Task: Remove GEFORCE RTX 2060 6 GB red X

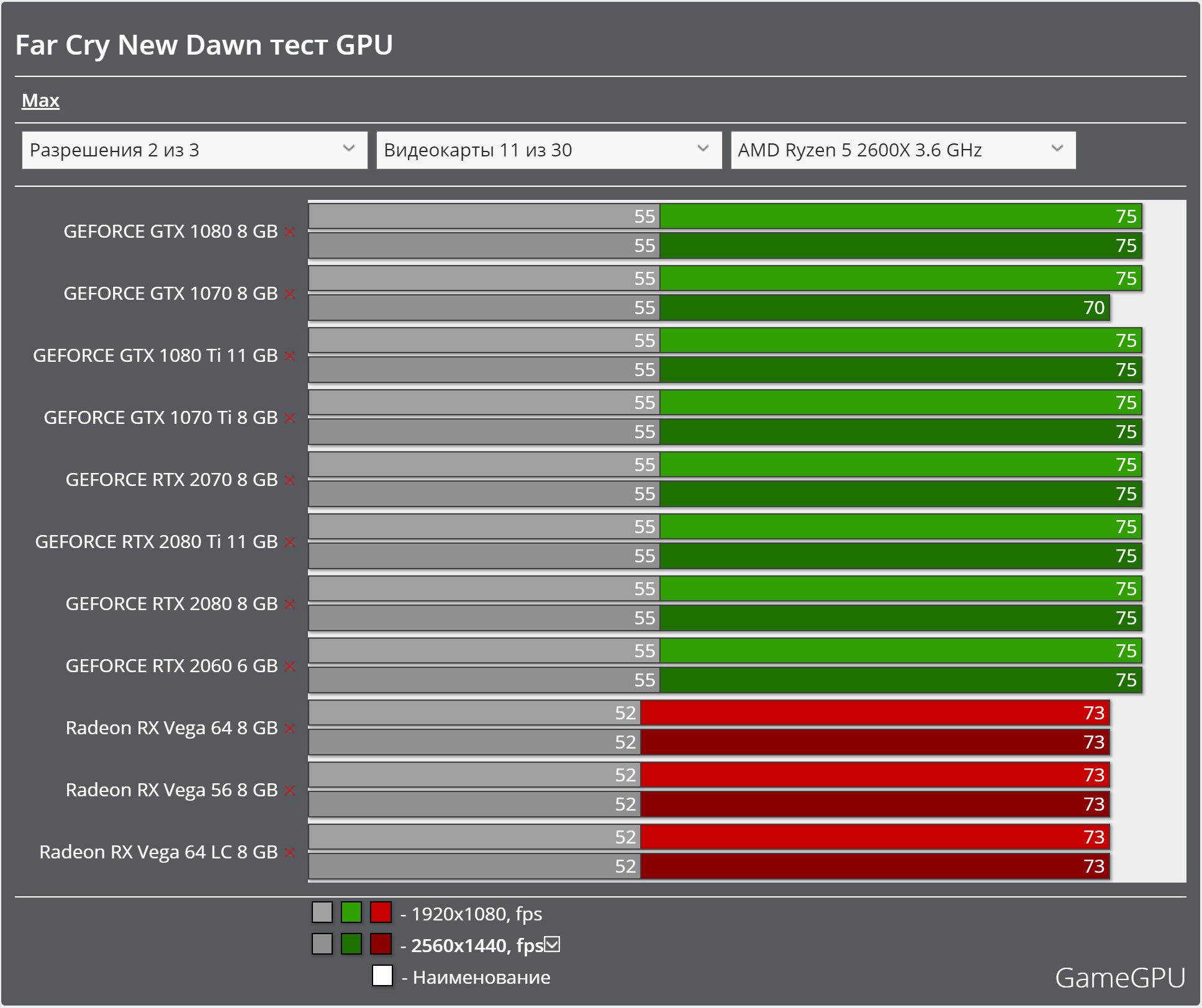Action: pyautogui.click(x=289, y=666)
